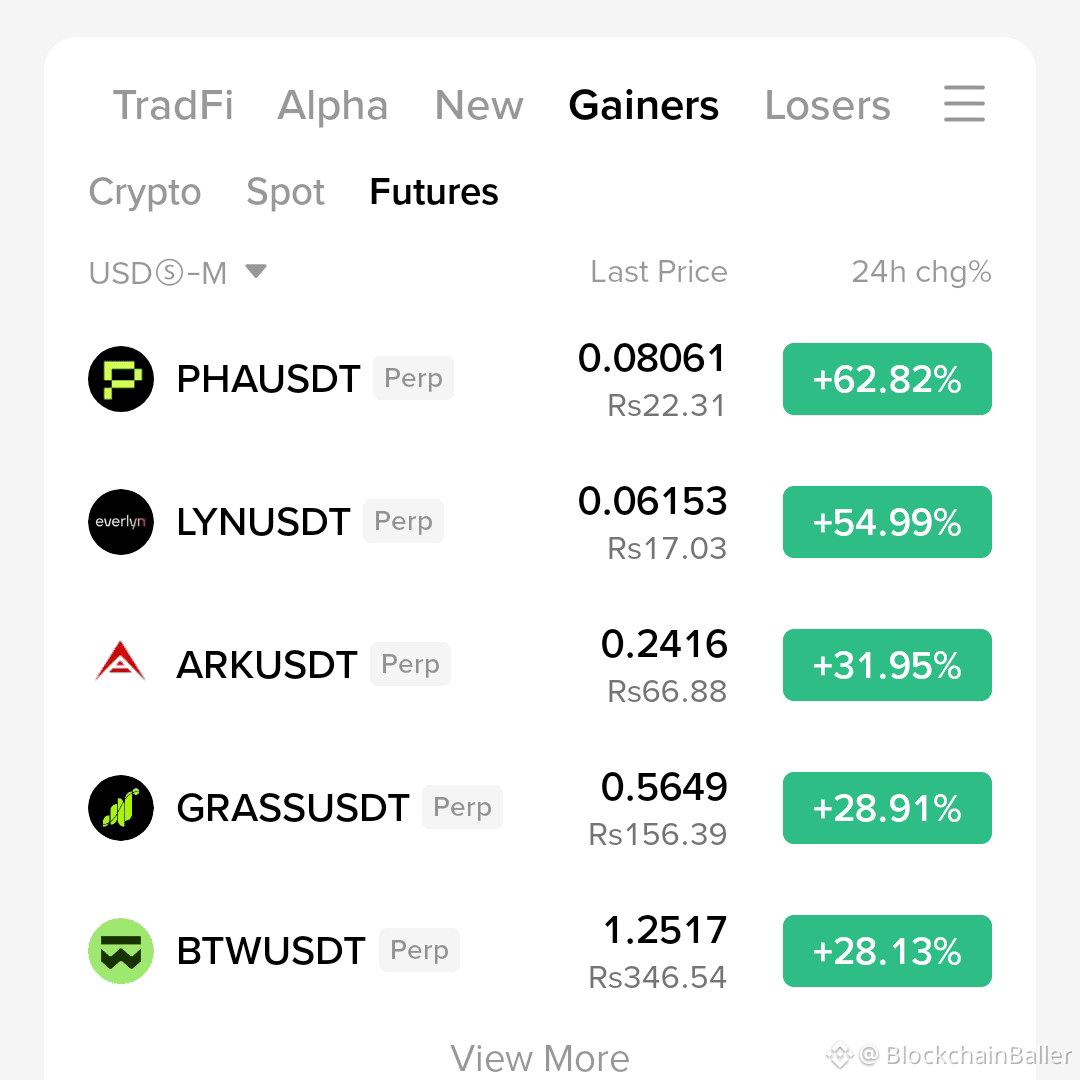Expand the USDⓈ-M dropdown arrow
This screenshot has width=1080, height=1080.
click(x=256, y=271)
